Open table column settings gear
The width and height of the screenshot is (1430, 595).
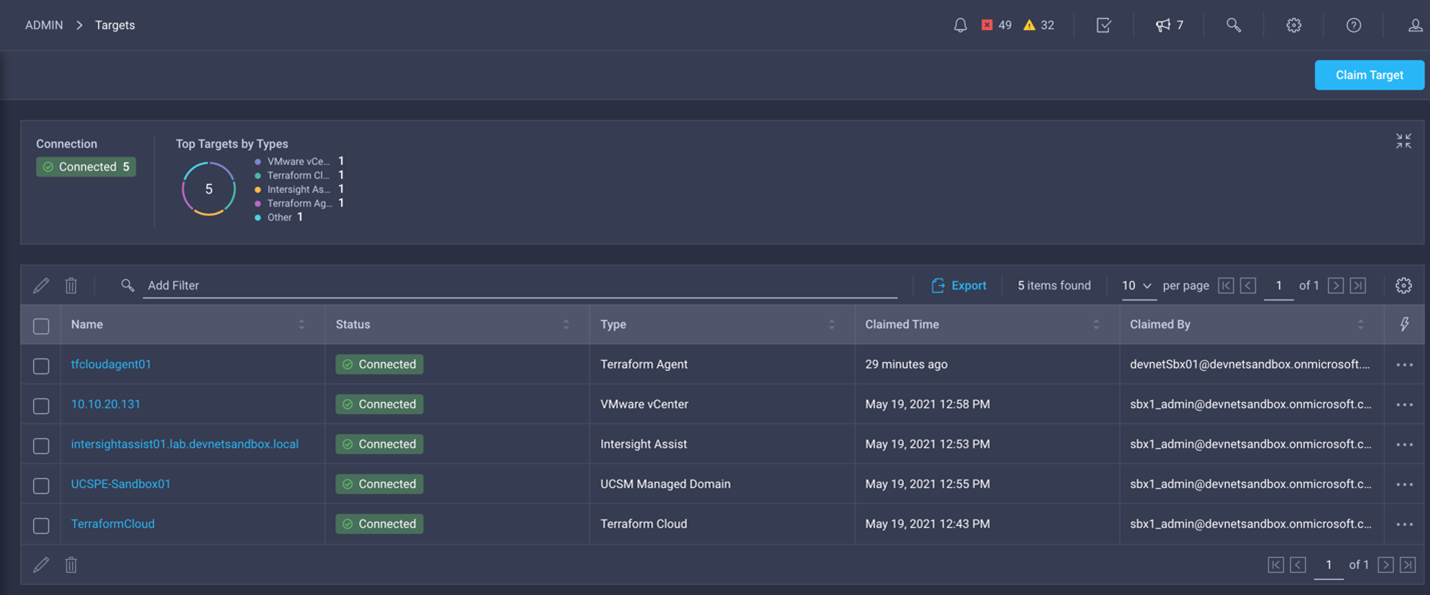coord(1403,285)
